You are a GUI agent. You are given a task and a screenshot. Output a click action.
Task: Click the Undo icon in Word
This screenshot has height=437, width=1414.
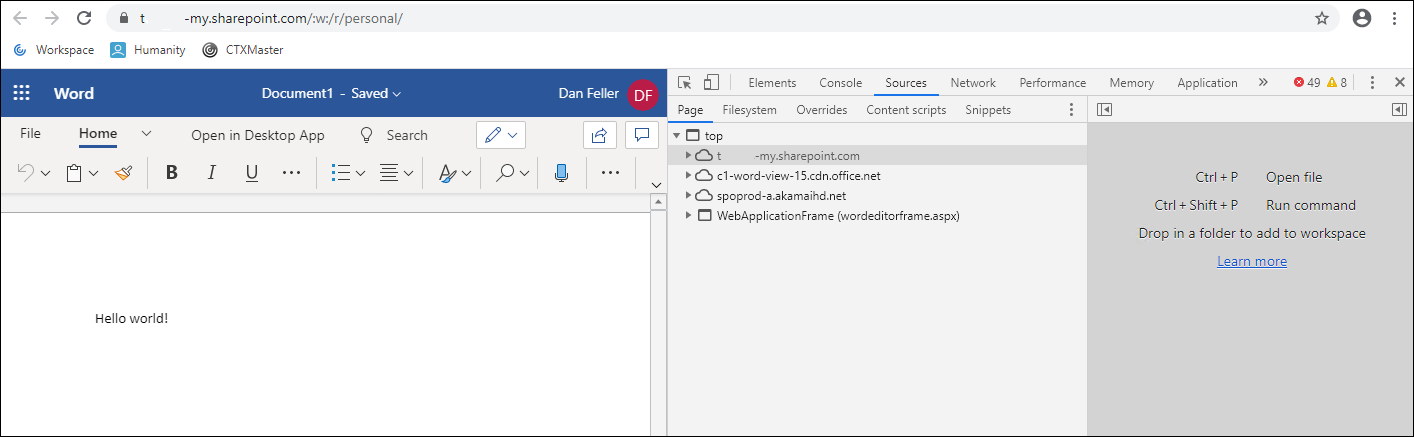tap(26, 173)
